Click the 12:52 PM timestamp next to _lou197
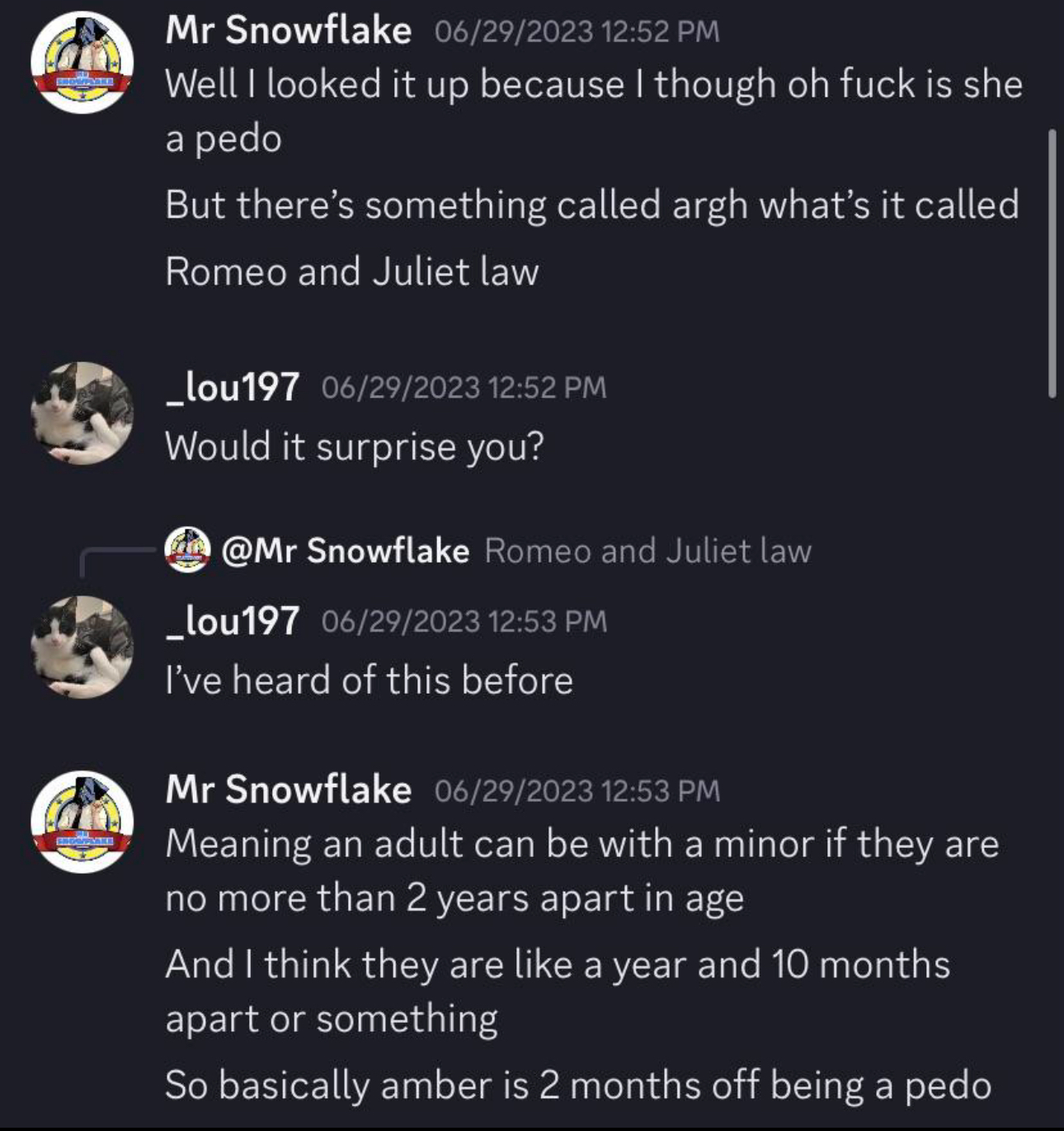Screen dimensions: 1064x1131 [464, 388]
